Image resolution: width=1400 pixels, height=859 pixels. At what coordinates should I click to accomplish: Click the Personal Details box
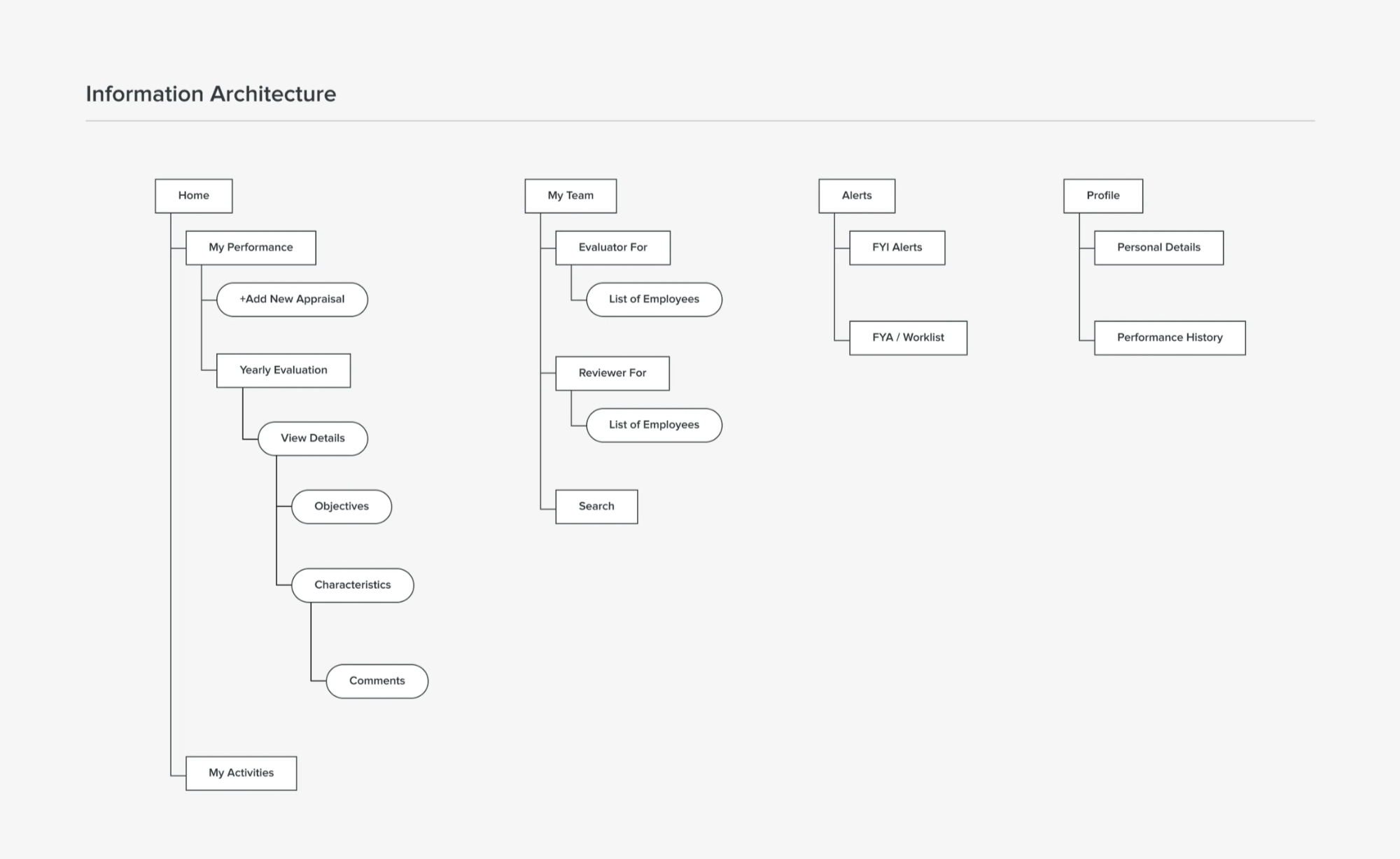coord(1159,248)
